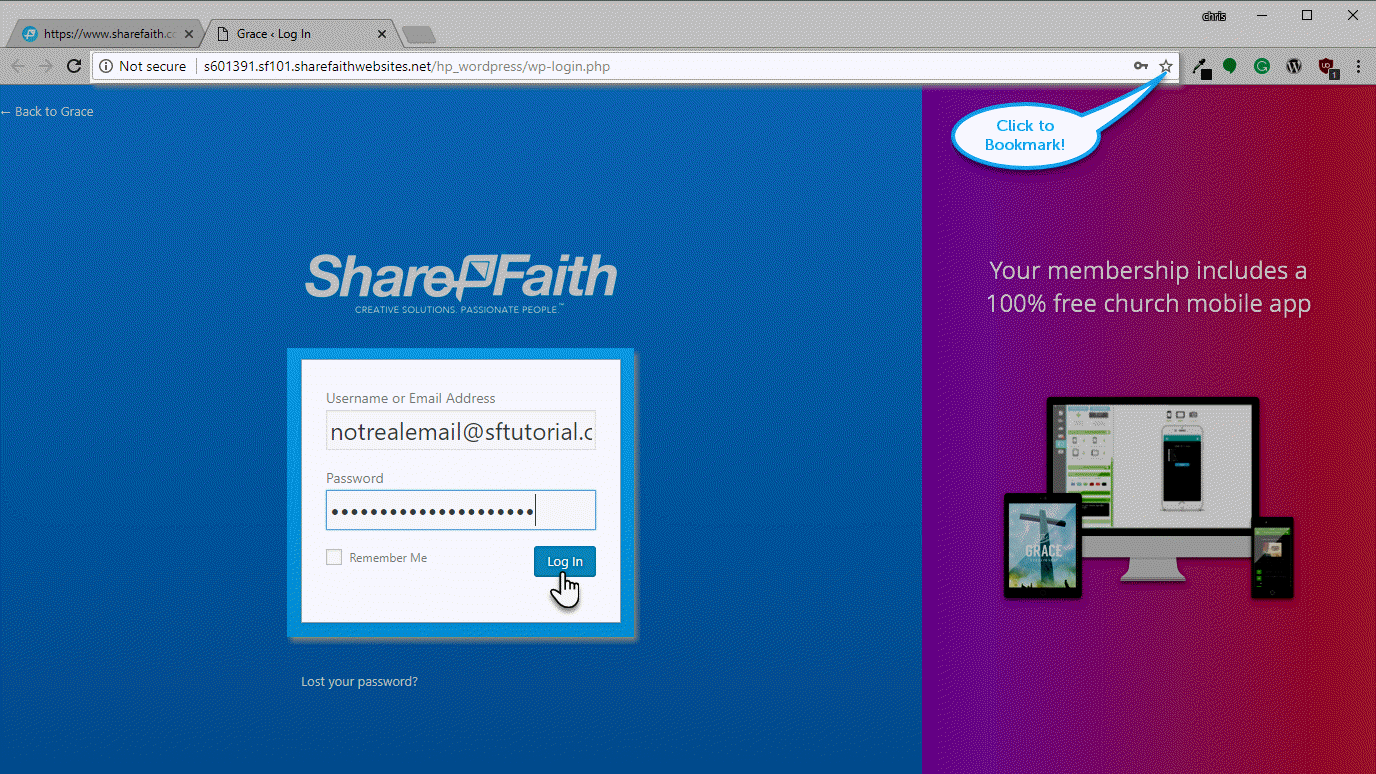Focus the Username or Email Address field
Screen dimensions: 1376x774
point(461,430)
